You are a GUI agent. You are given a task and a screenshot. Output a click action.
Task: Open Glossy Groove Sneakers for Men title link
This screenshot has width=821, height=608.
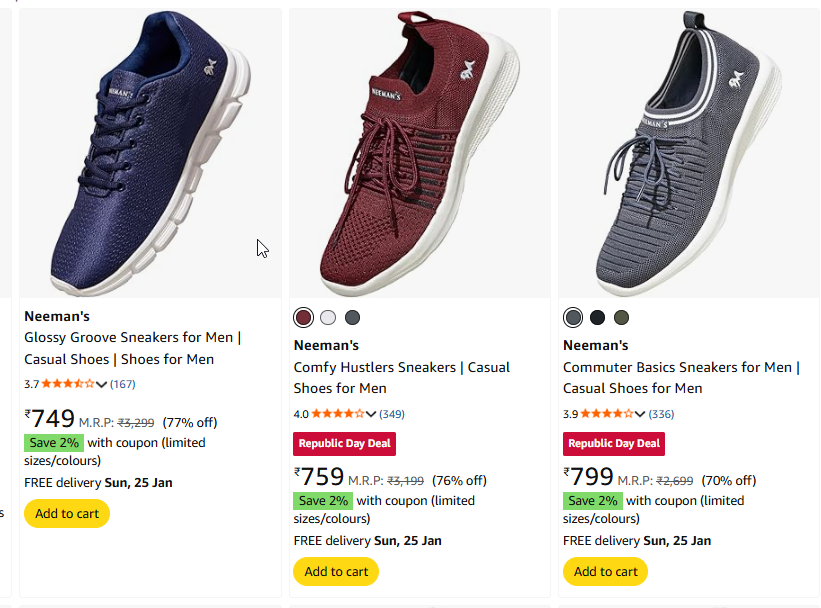[x=132, y=348]
